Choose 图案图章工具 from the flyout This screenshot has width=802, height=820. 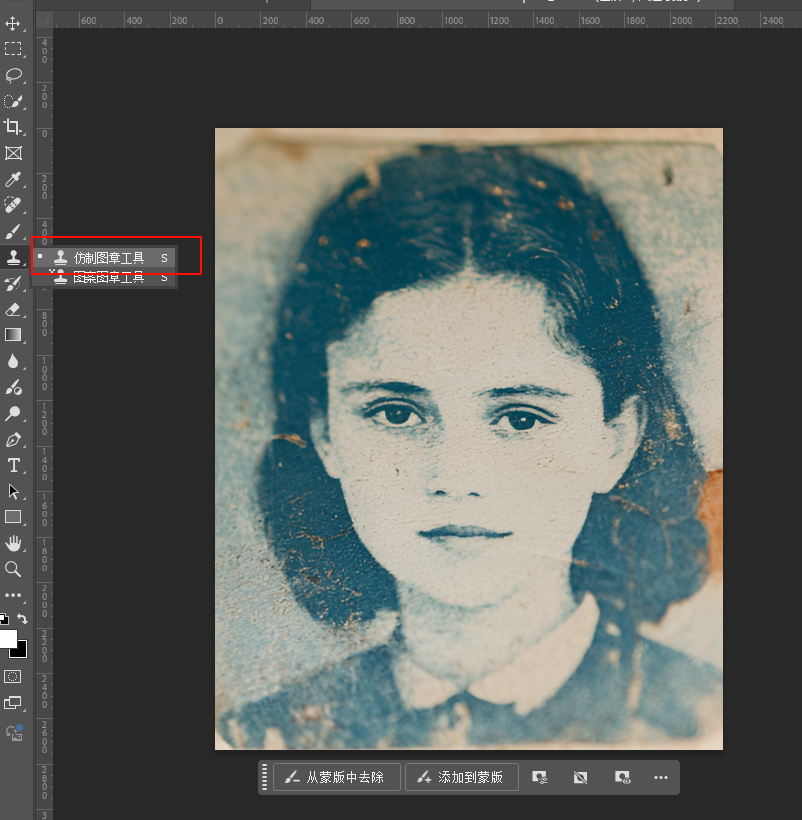(108, 278)
